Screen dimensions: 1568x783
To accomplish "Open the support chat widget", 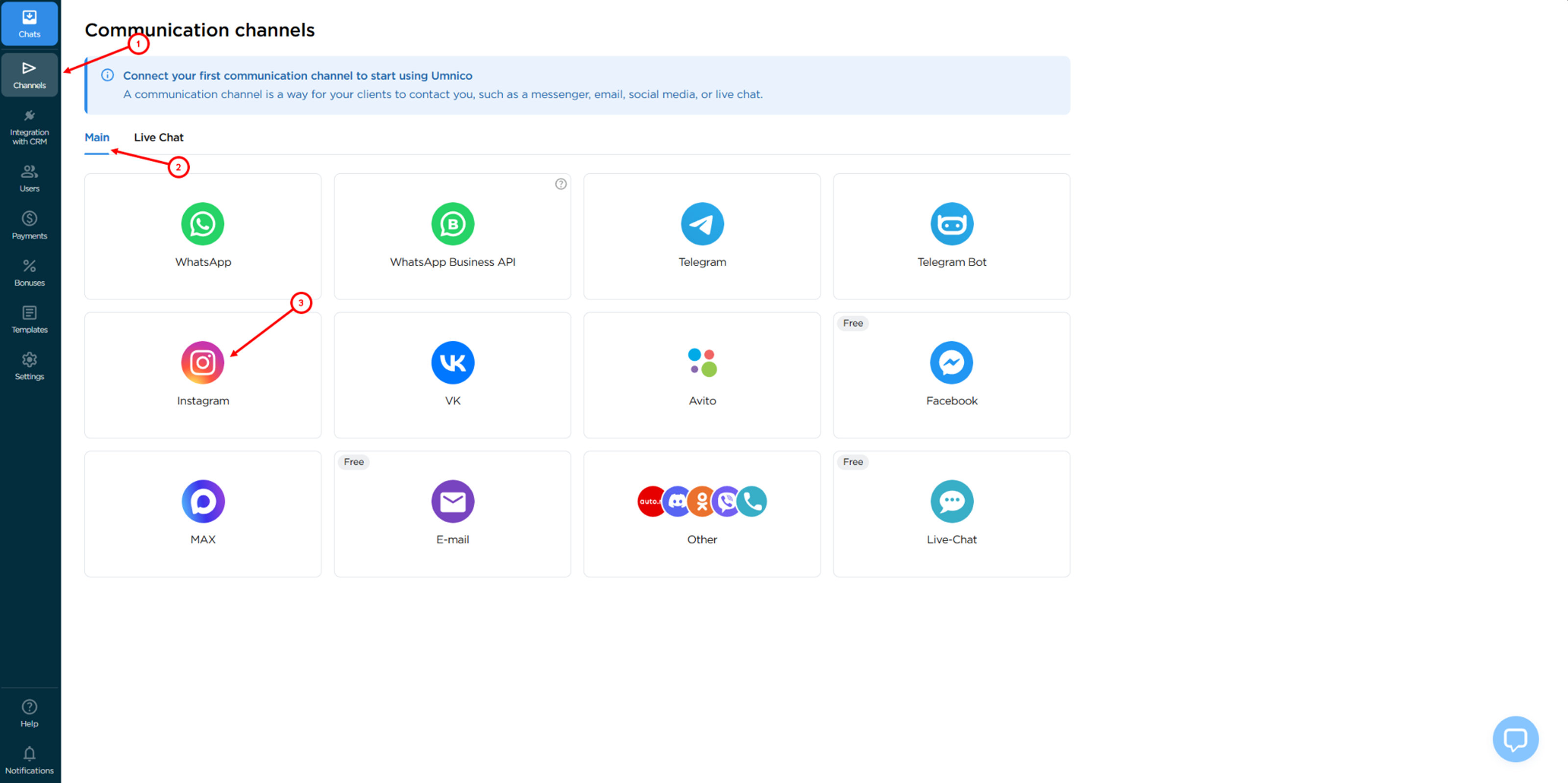I will click(x=1516, y=738).
